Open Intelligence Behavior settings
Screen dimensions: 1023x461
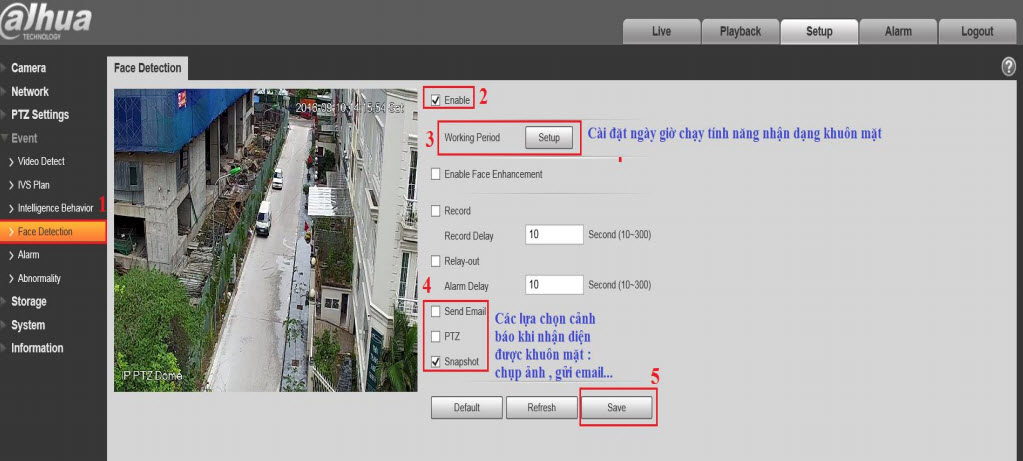click(53, 208)
